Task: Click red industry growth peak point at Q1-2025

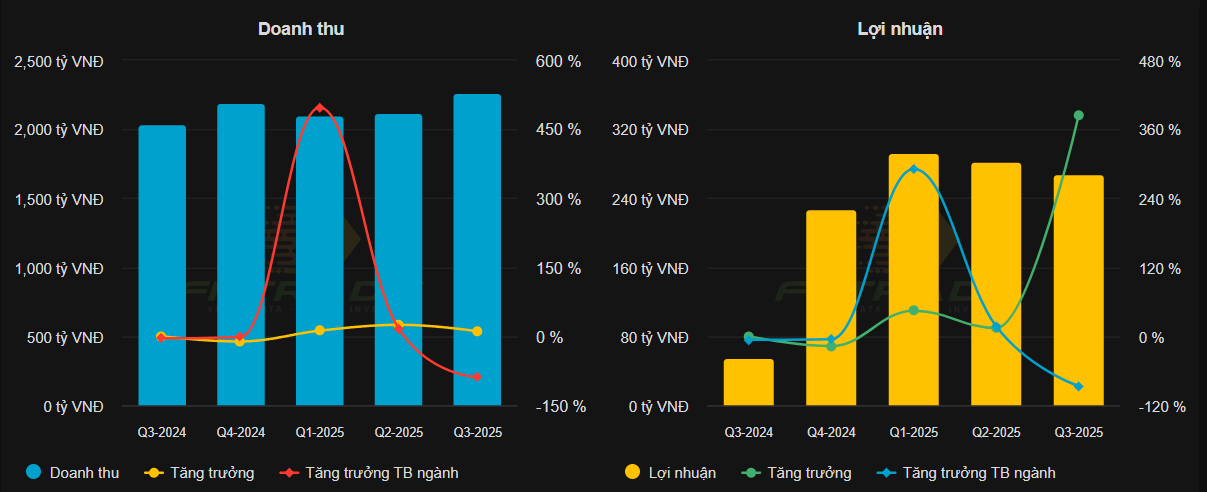Action: (319, 107)
